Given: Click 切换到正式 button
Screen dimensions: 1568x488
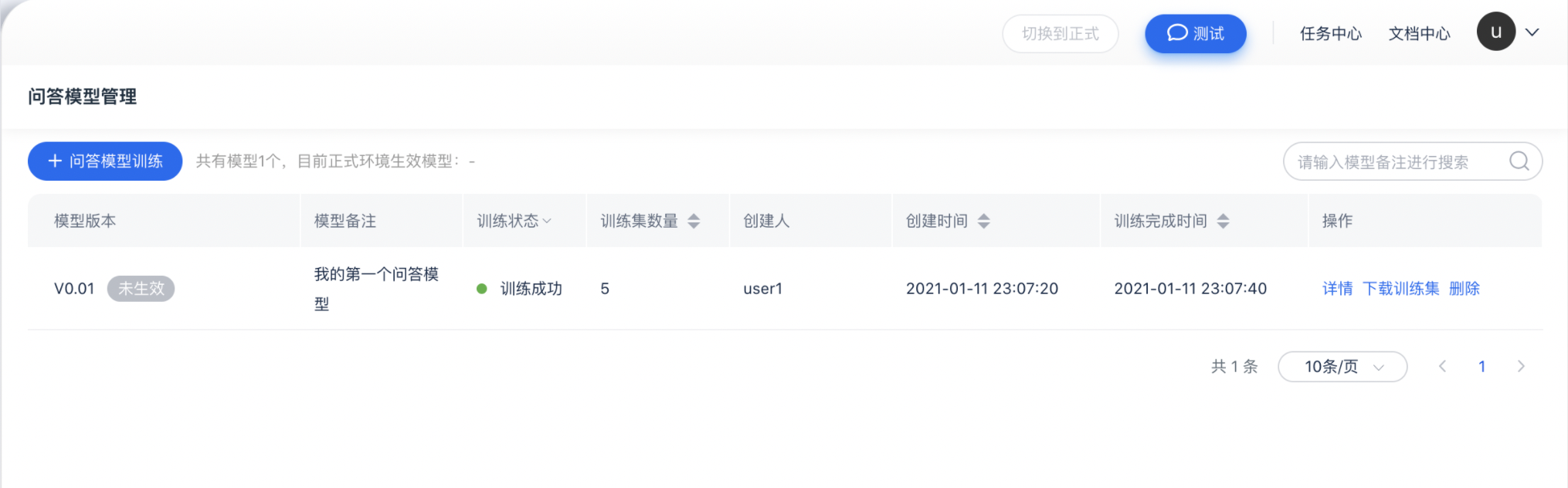Looking at the screenshot, I should tap(1060, 33).
